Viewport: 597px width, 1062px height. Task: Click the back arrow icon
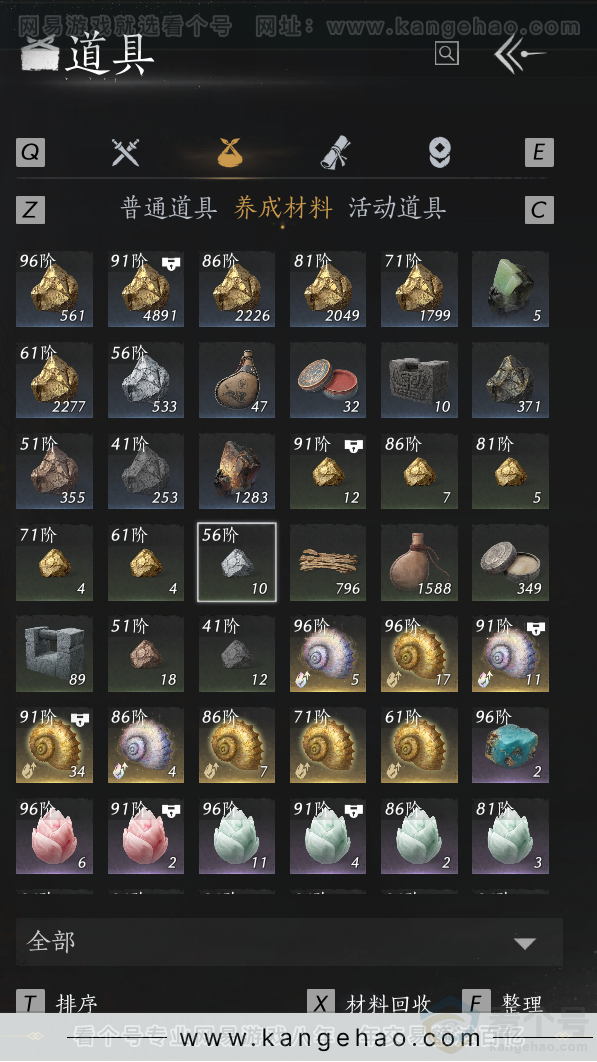pos(518,54)
